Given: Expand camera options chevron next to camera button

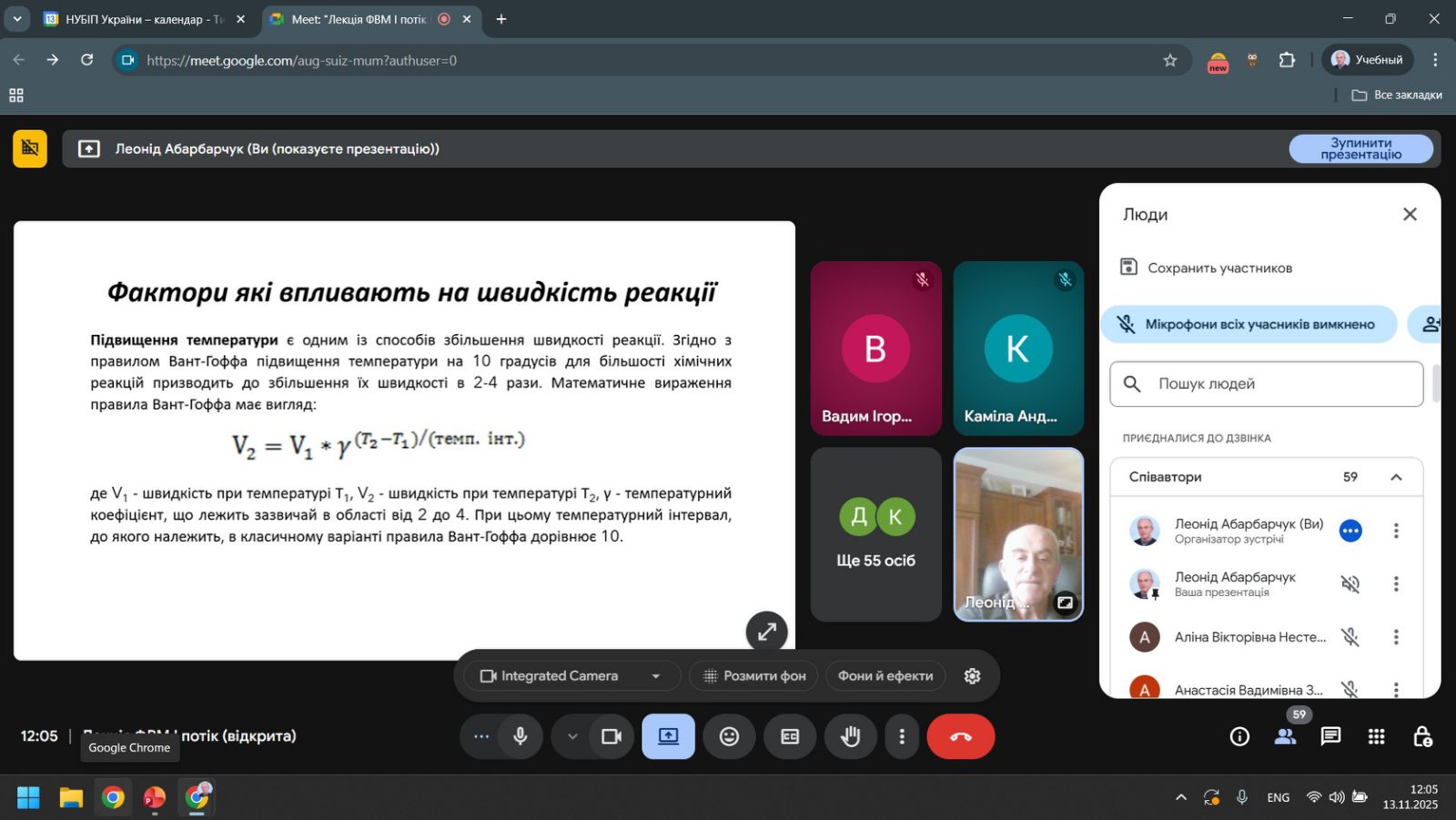Looking at the screenshot, I should tap(571, 736).
